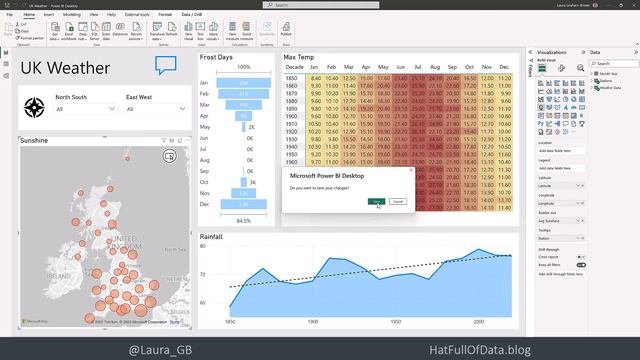
Task: Click Copy in the Clipboard group
Action: coord(22,31)
